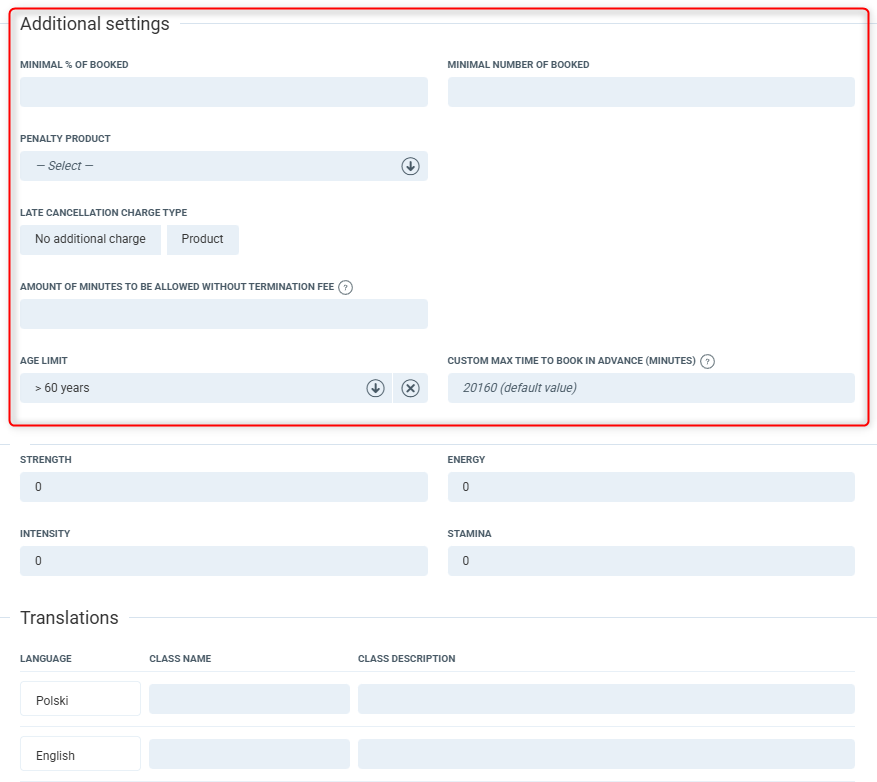Click the Stamina value field
The height and width of the screenshot is (782, 877).
651,561
